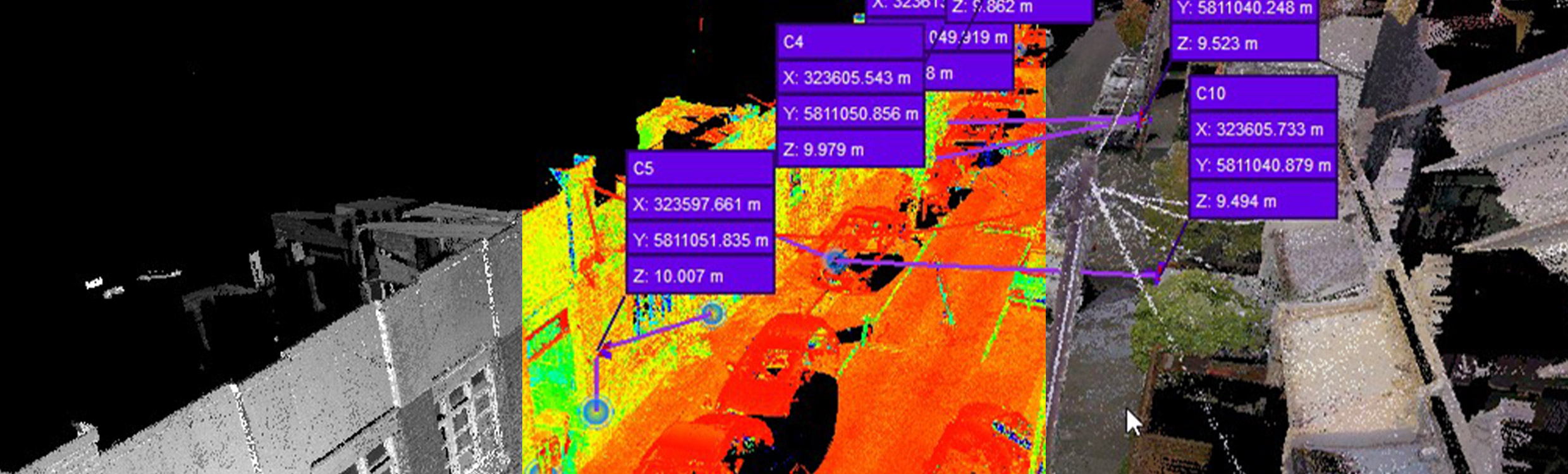Click the Y: 5811050.856 m value
The height and width of the screenshot is (474, 1568).
pyautogui.click(x=849, y=114)
